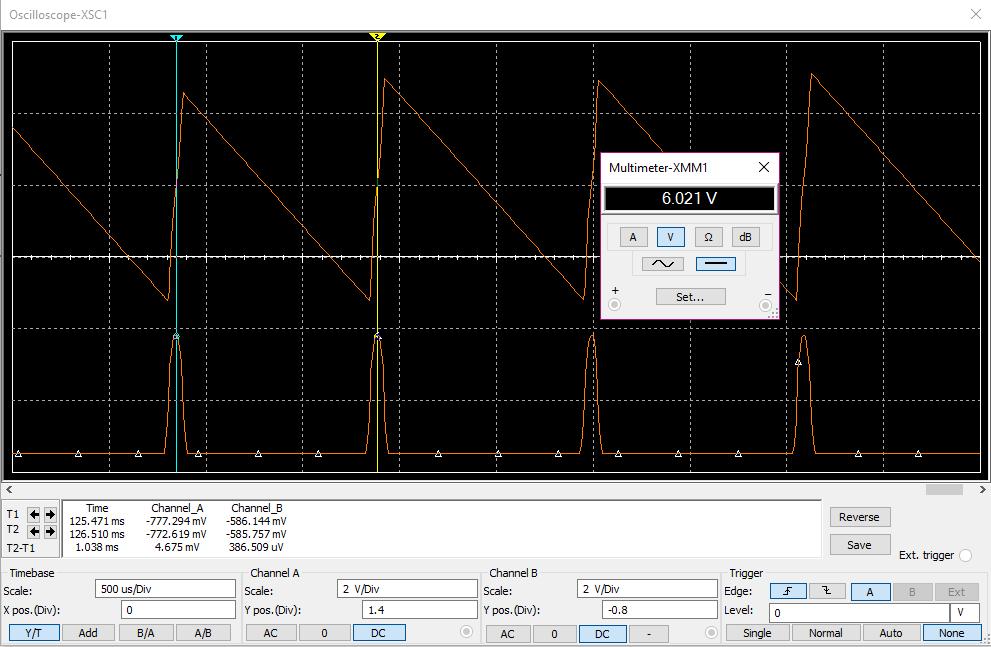Set Channel B coupling to DC
Viewport: 991px width, 647px height.
tap(602, 633)
